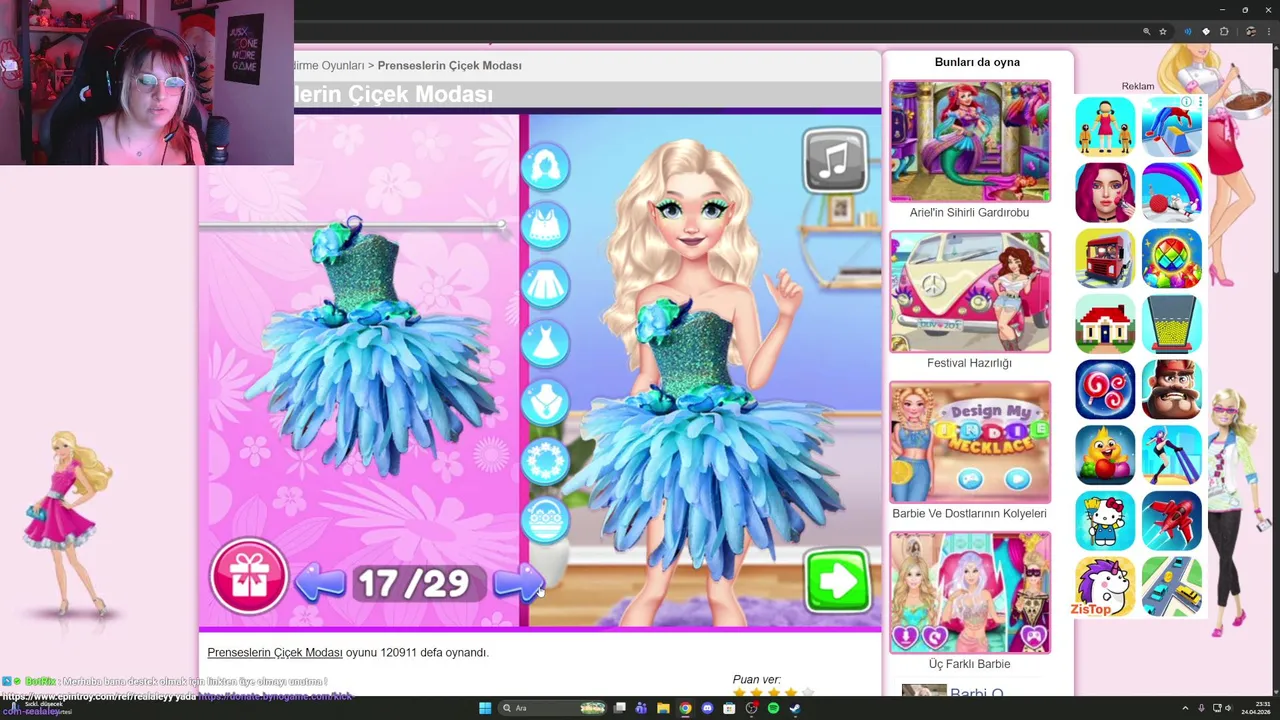The width and height of the screenshot is (1280, 720).
Task: Open the red truck game ad icon
Action: point(1105,258)
